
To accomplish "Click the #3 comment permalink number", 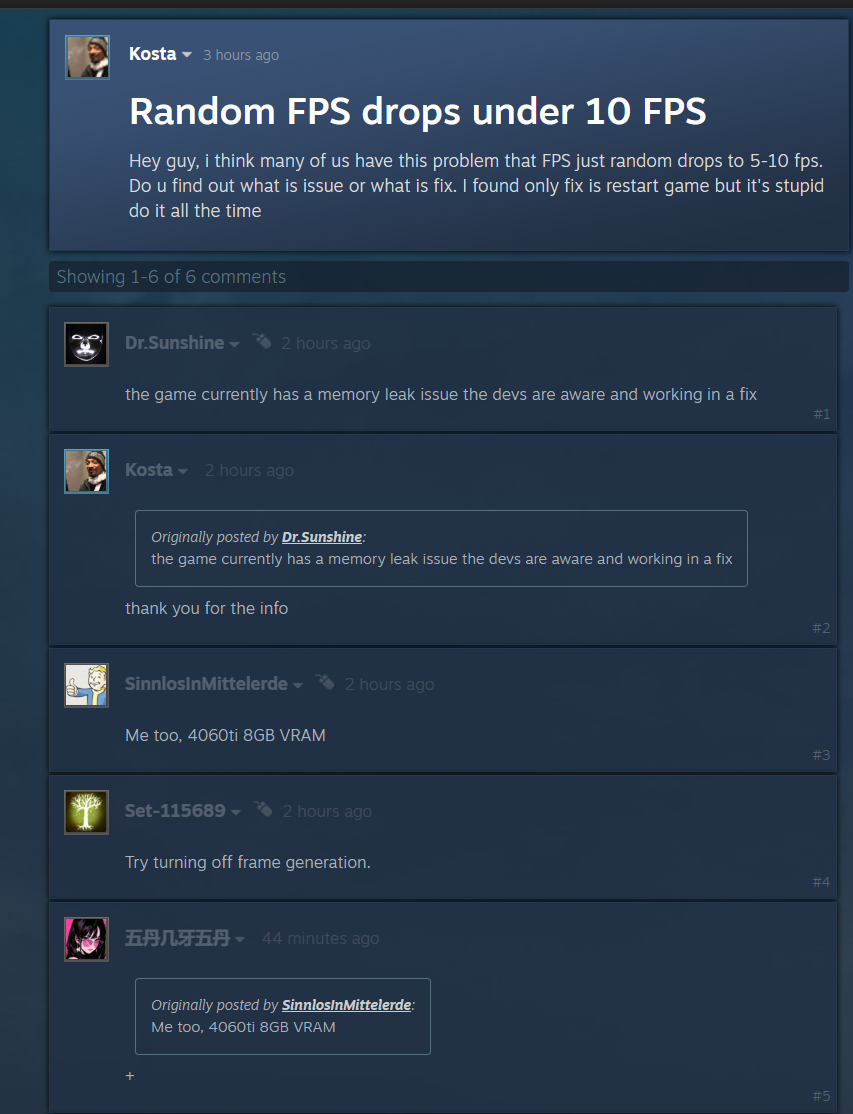I will click(x=821, y=755).
